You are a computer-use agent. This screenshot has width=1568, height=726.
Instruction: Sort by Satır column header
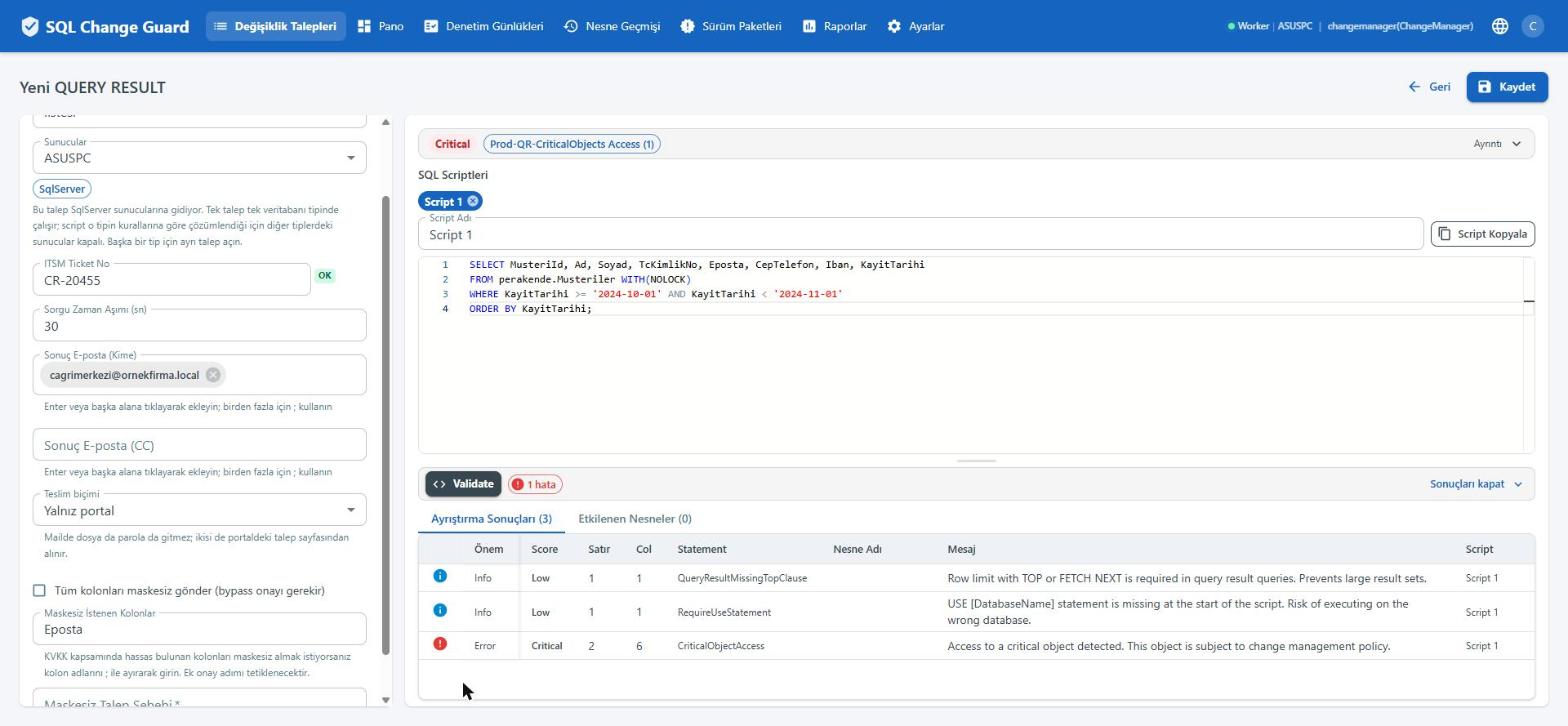coord(599,549)
